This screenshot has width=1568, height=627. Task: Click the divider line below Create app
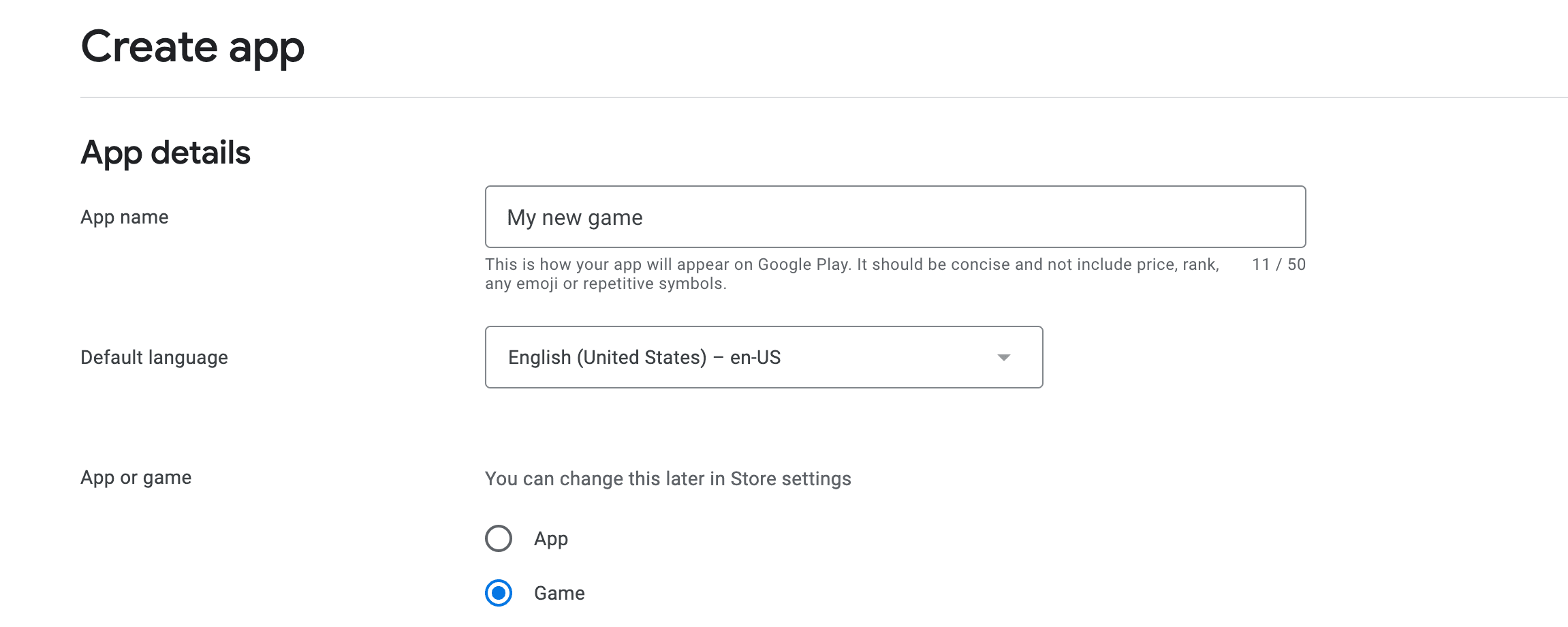point(817,97)
